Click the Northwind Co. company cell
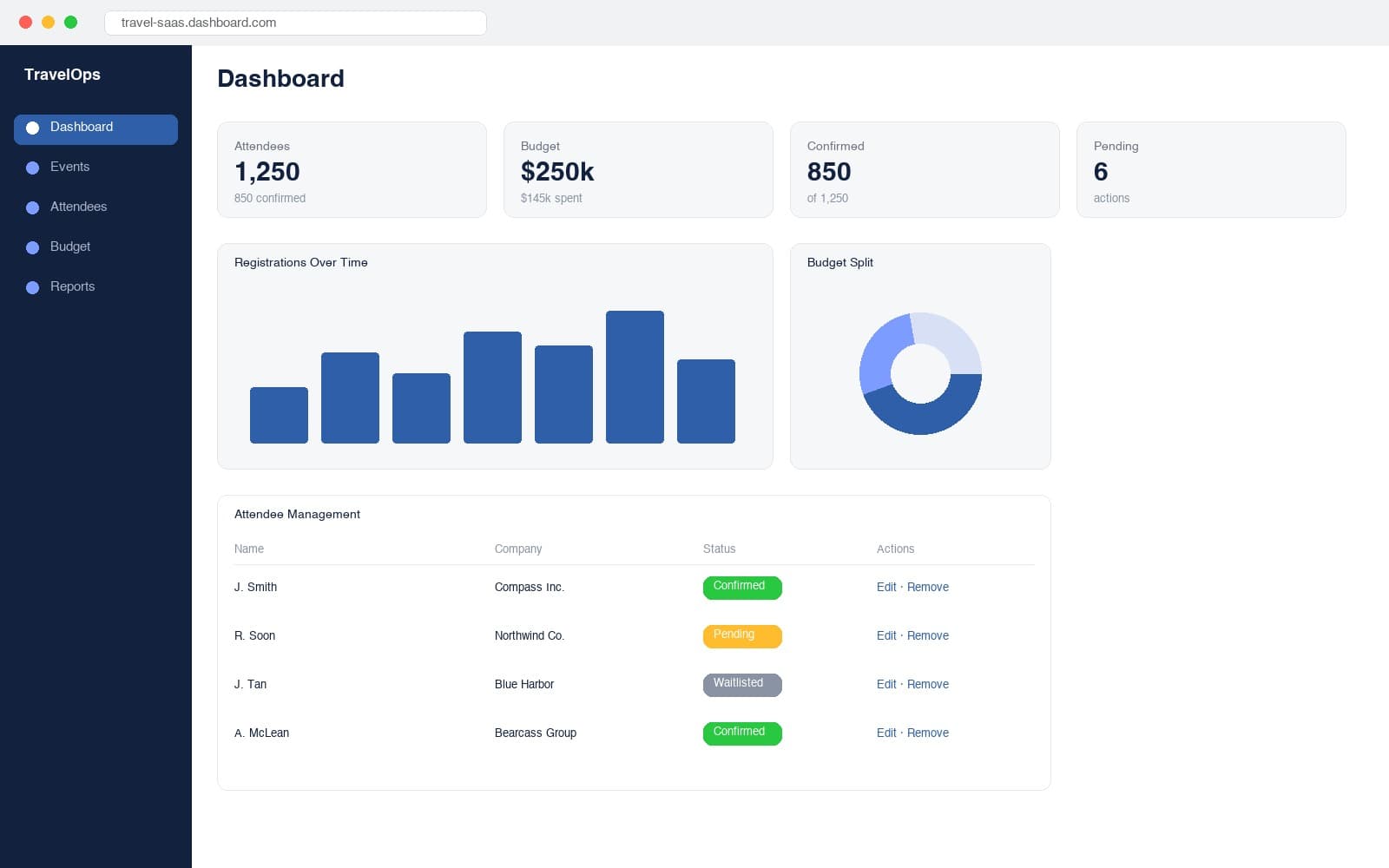The height and width of the screenshot is (868, 1389). click(x=530, y=635)
